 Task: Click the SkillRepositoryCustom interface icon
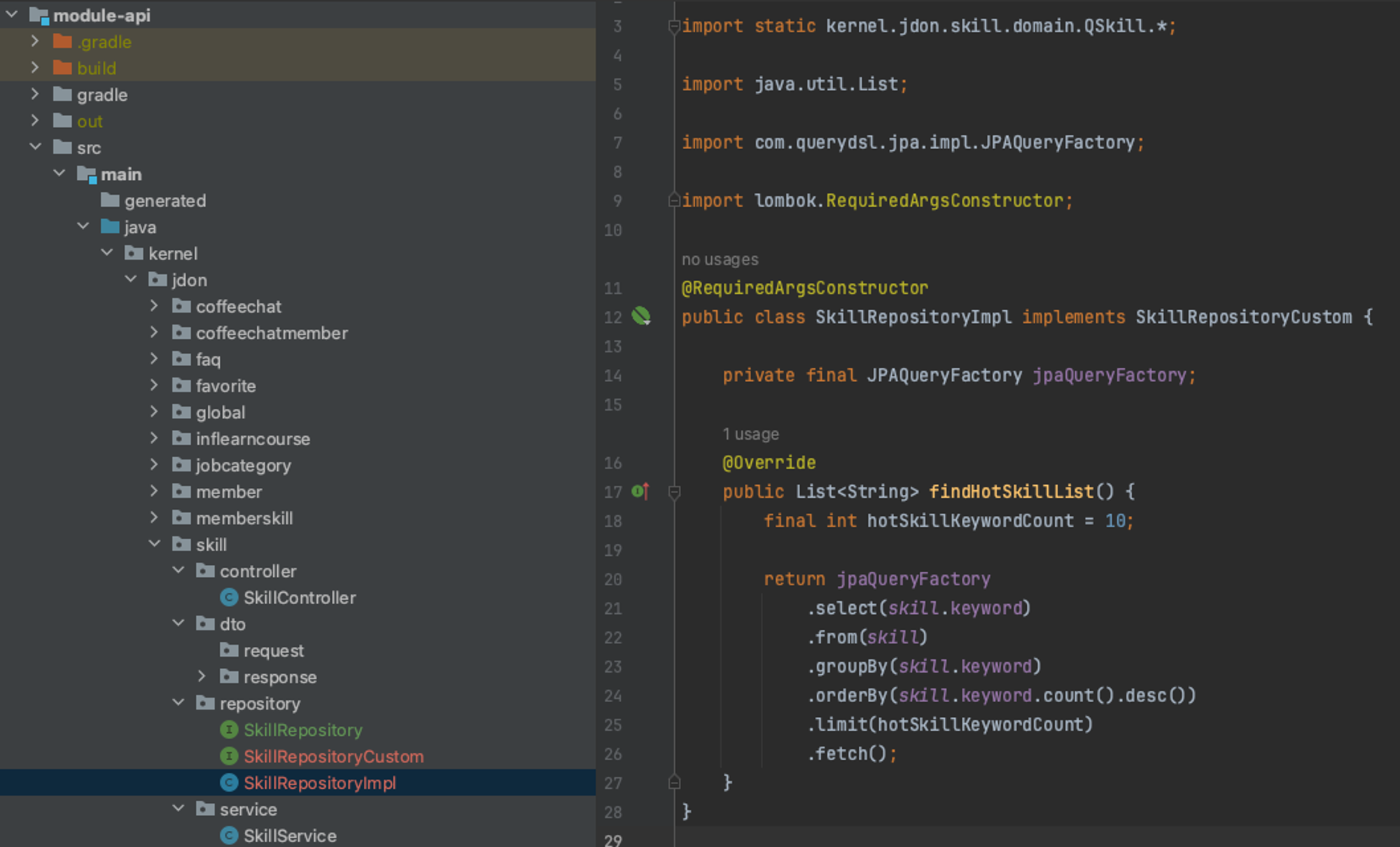[x=229, y=757]
